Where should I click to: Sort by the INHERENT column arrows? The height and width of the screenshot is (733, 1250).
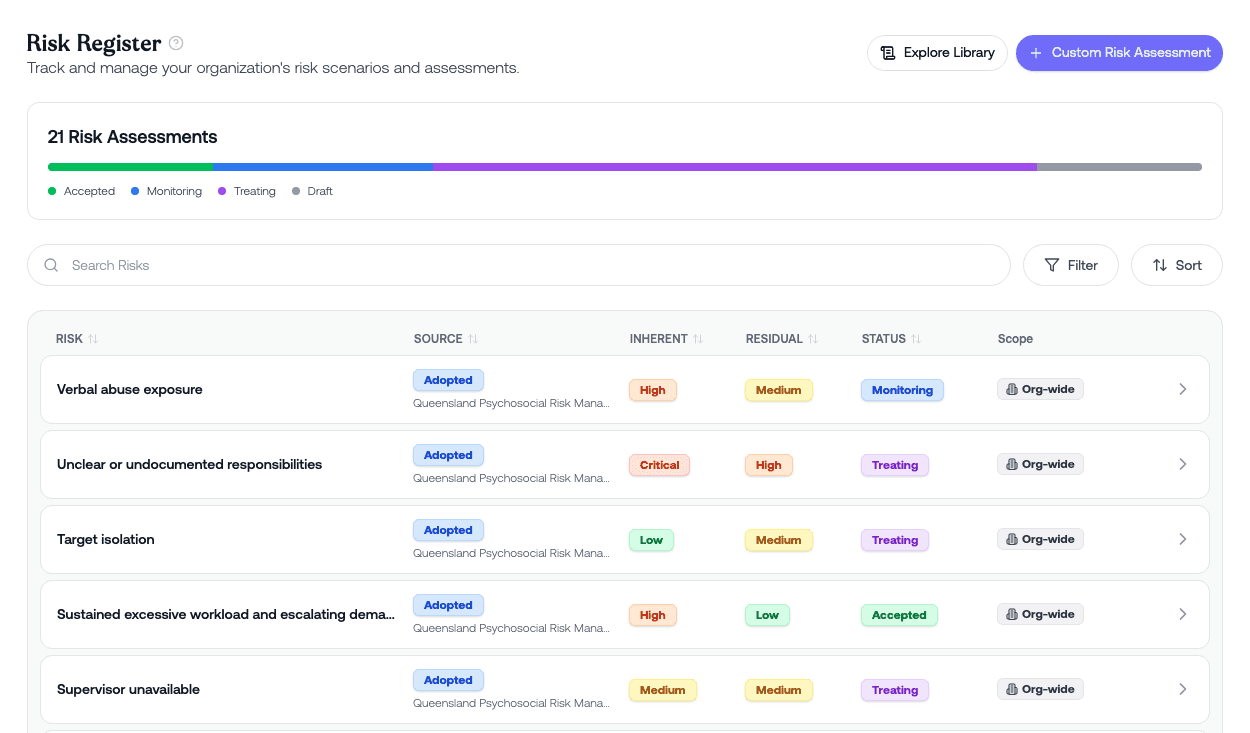698,339
